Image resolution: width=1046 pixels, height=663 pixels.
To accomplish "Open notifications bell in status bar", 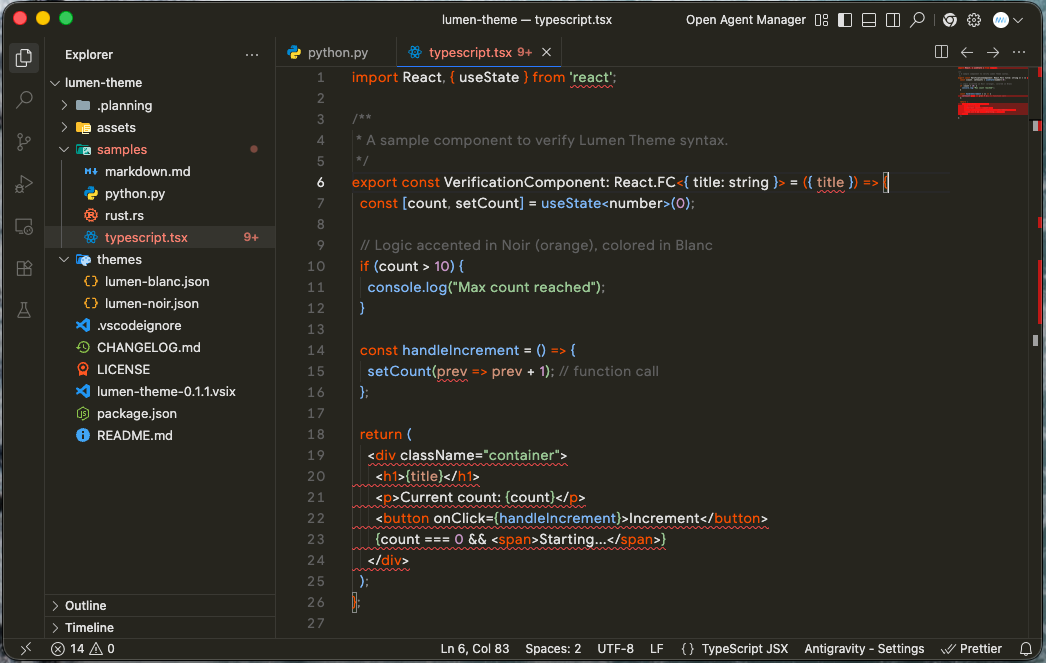I will click(1026, 649).
